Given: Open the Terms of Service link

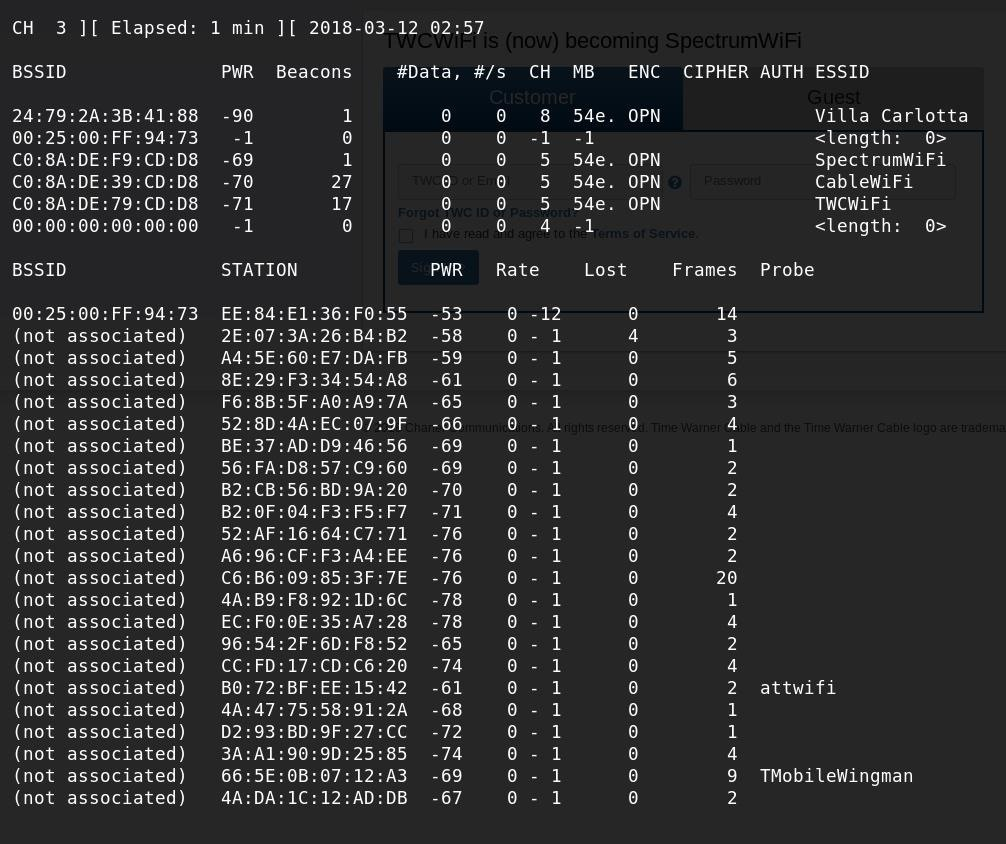Looking at the screenshot, I should click(644, 234).
